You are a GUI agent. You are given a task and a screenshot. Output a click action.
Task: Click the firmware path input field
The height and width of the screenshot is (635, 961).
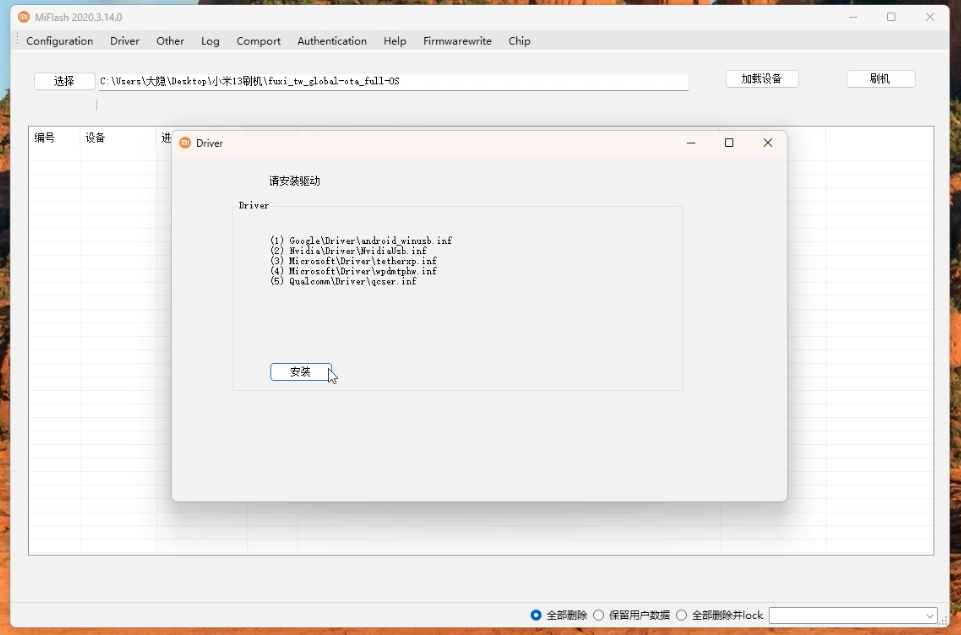pos(393,82)
